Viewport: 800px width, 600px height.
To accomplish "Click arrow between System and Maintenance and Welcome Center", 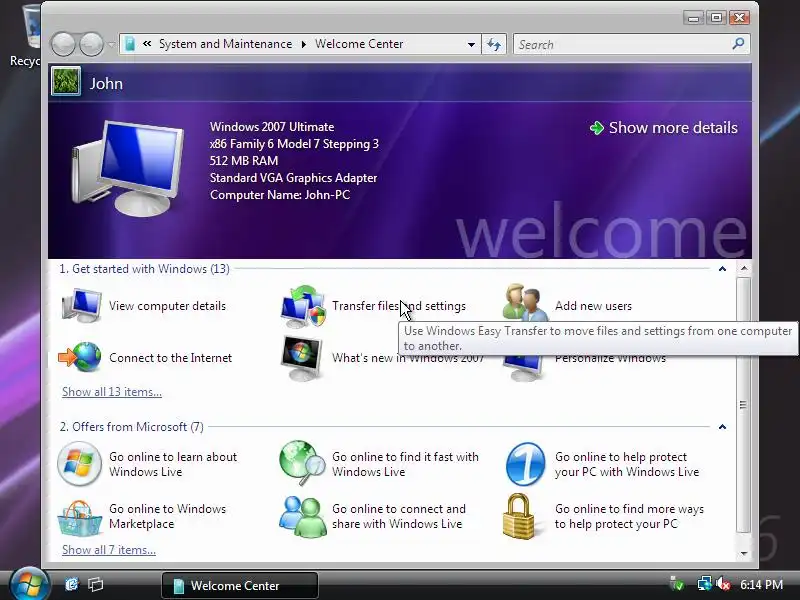I will 304,44.
